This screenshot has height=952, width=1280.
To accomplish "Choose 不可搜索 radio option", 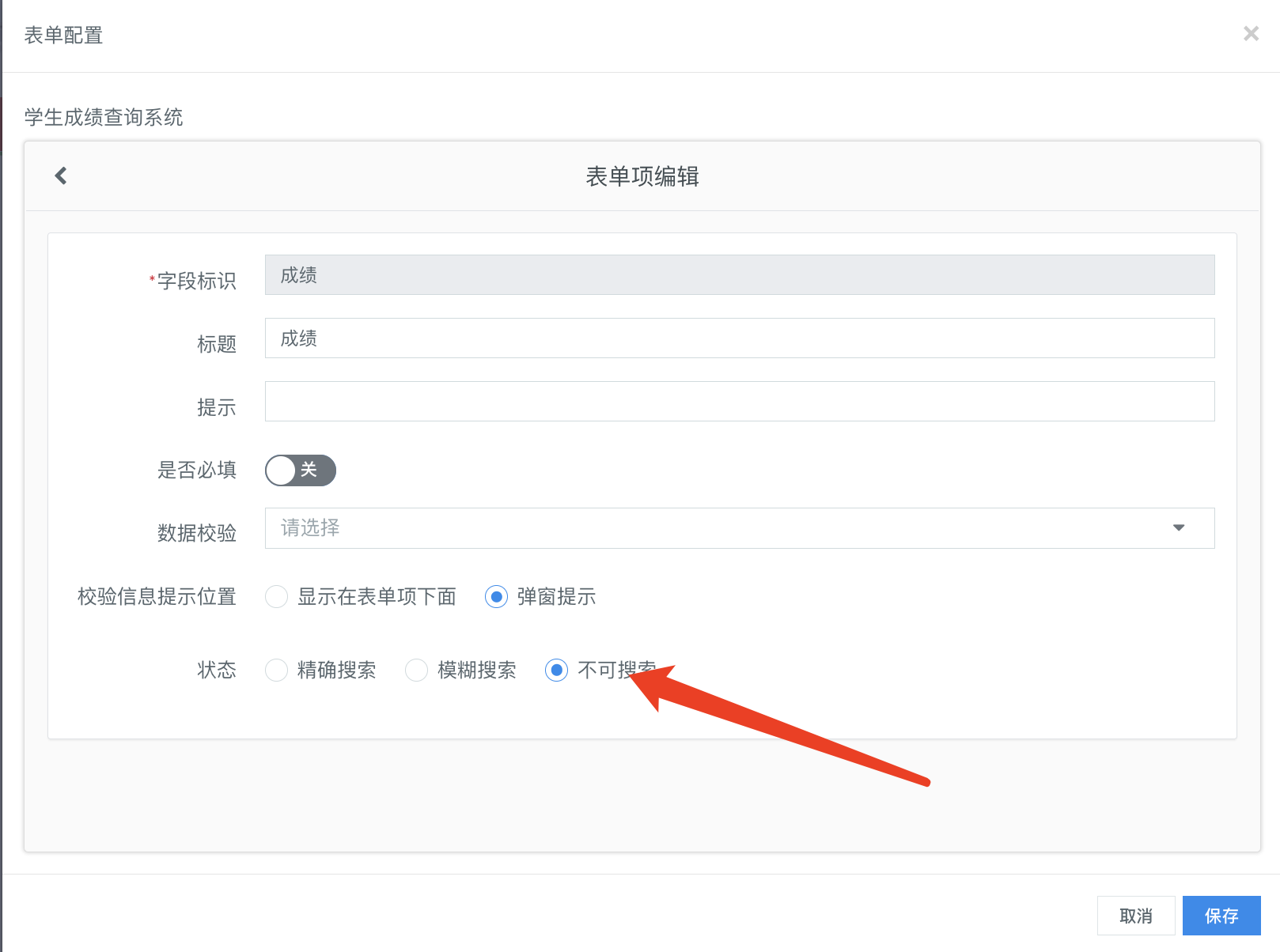I will [556, 671].
